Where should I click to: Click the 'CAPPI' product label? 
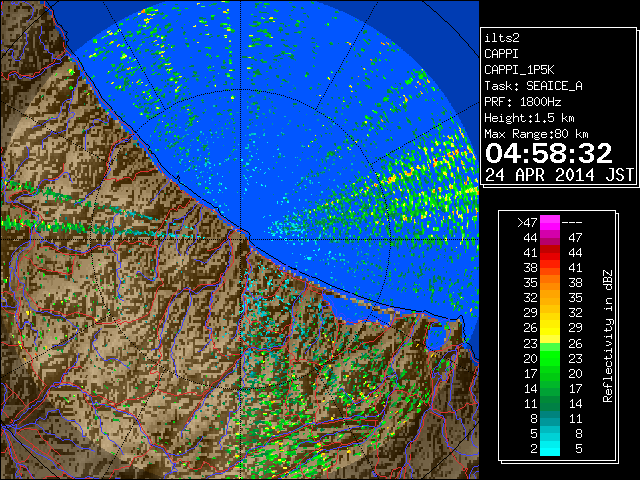[501, 54]
